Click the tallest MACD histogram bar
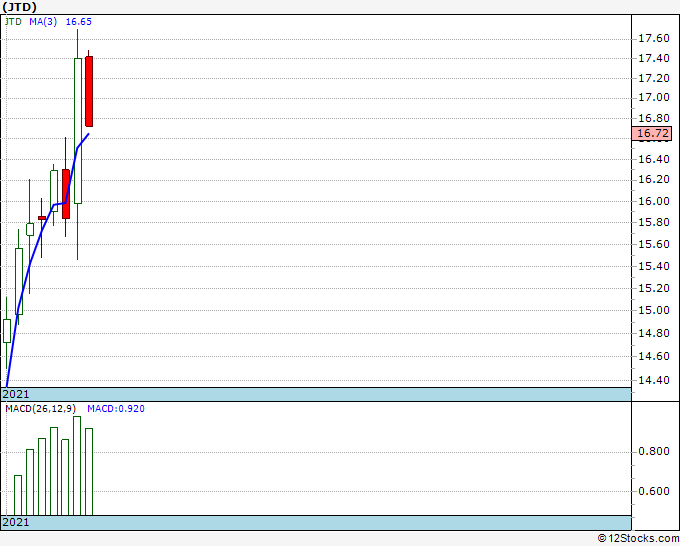Viewport: 680px width, 546px height. 77,466
